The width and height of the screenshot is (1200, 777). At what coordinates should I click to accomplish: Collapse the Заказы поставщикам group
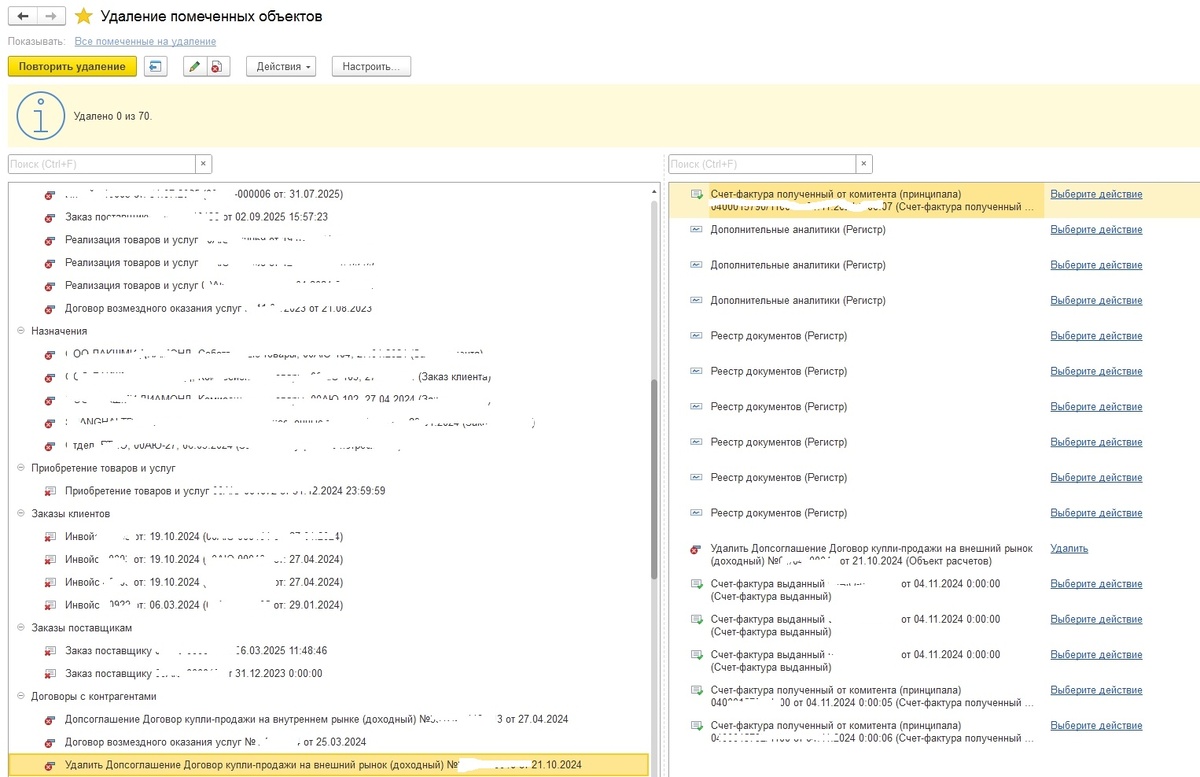coord(22,628)
